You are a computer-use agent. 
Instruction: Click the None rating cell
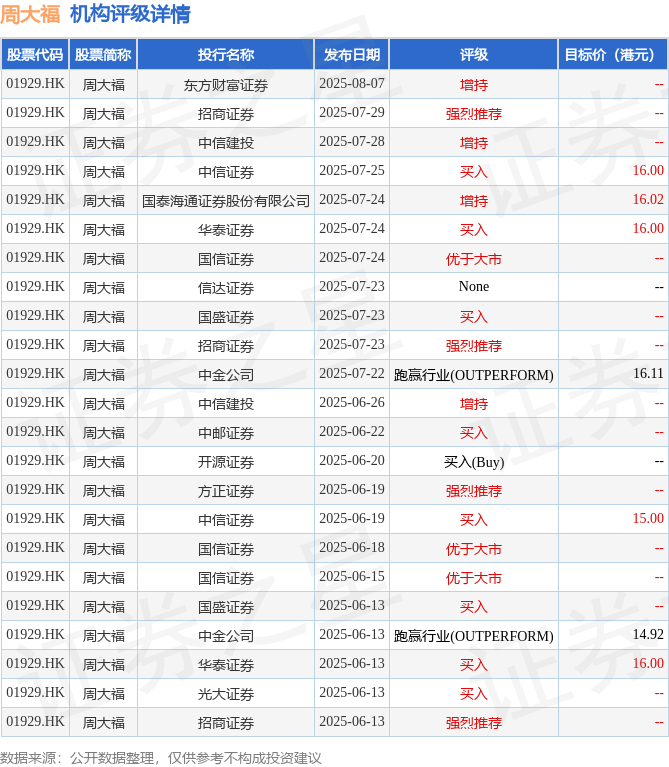474,287
